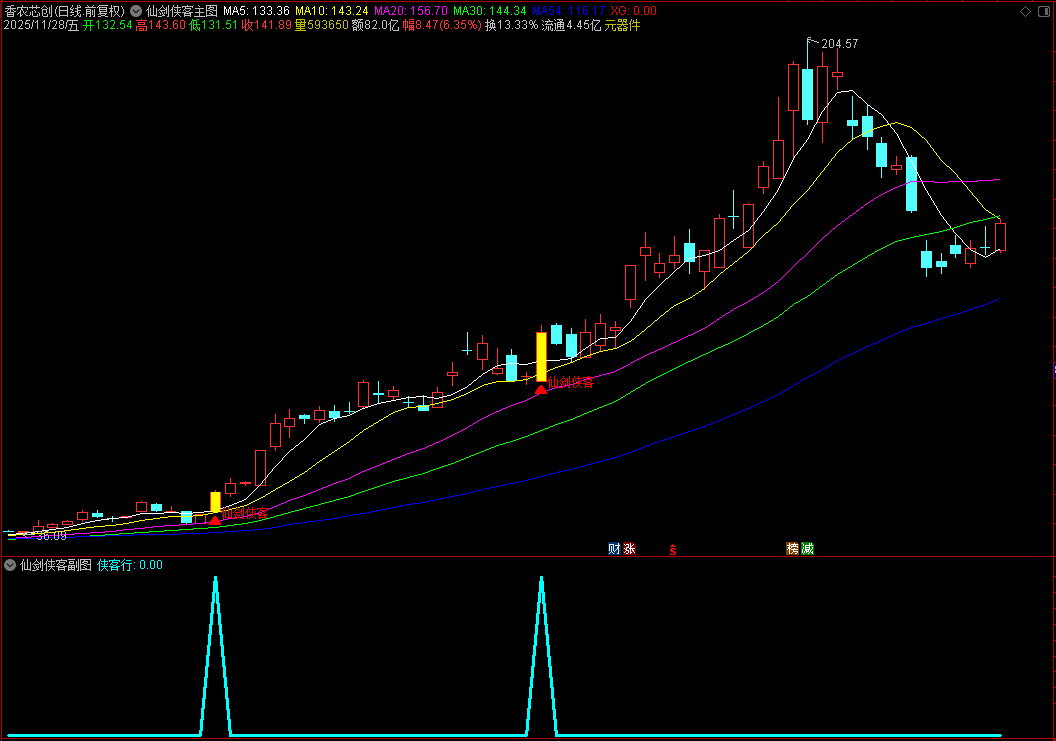Click the second 仙剑侠客 signal label
Image resolution: width=1056 pixels, height=741 pixels.
click(x=571, y=383)
